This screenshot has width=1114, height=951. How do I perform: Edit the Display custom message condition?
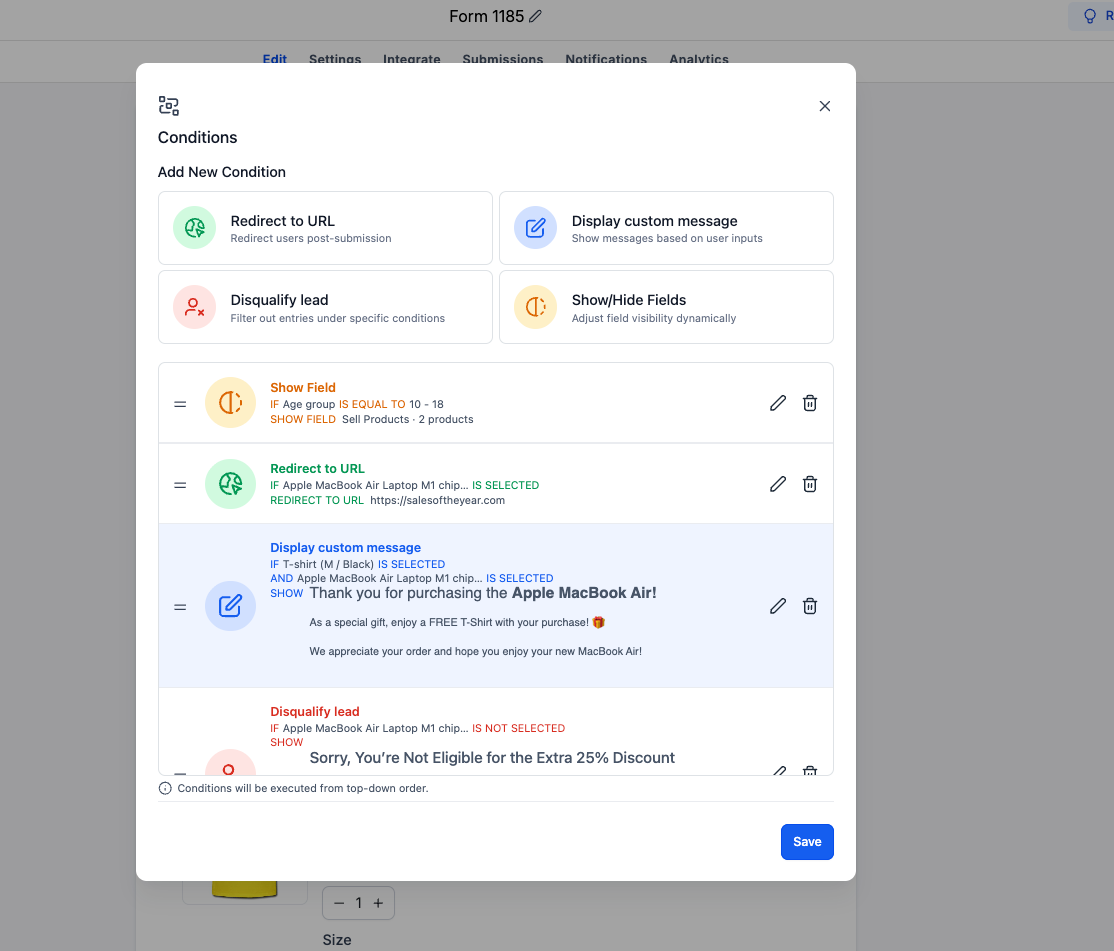(778, 606)
